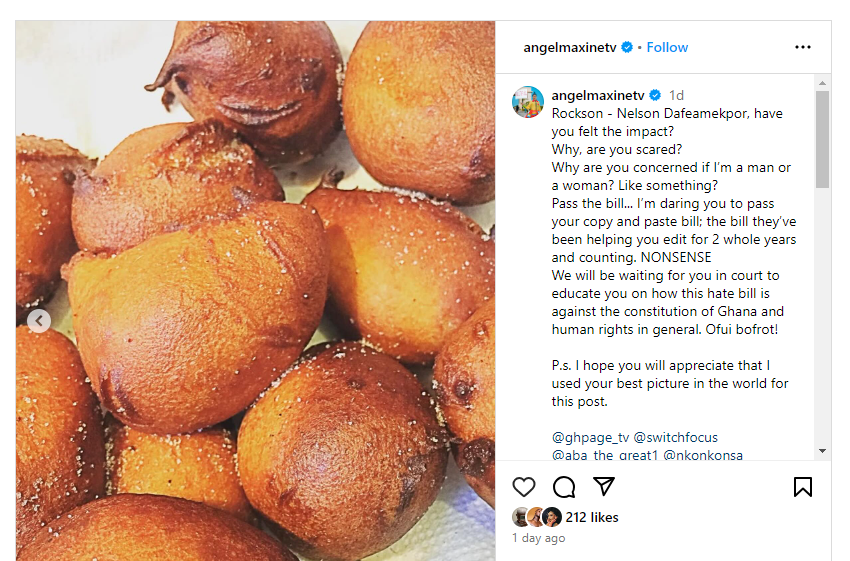Open angelmaxinetv profile picture in caption
The height and width of the screenshot is (561, 850).
tap(528, 101)
